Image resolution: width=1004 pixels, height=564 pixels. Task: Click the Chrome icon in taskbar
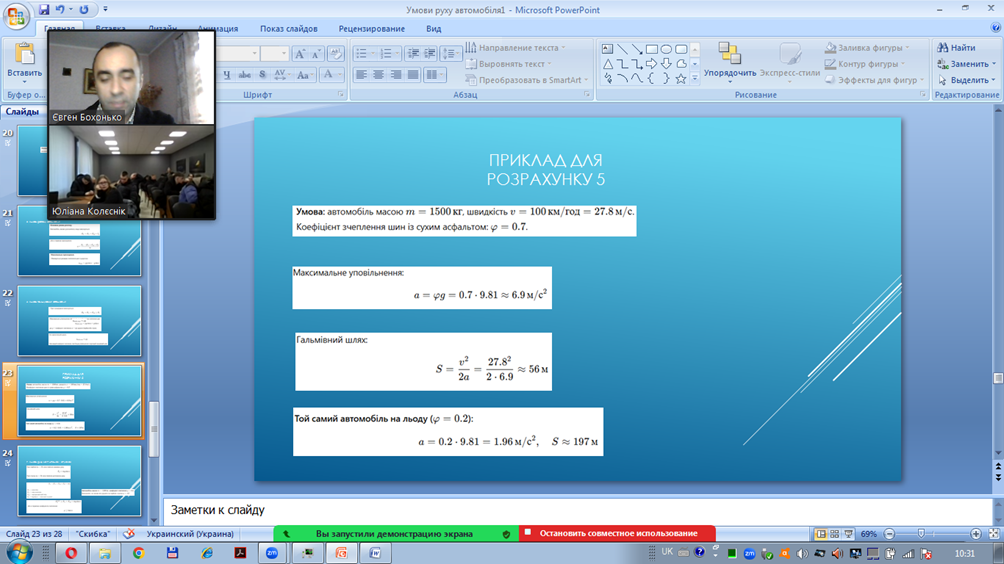click(x=138, y=553)
